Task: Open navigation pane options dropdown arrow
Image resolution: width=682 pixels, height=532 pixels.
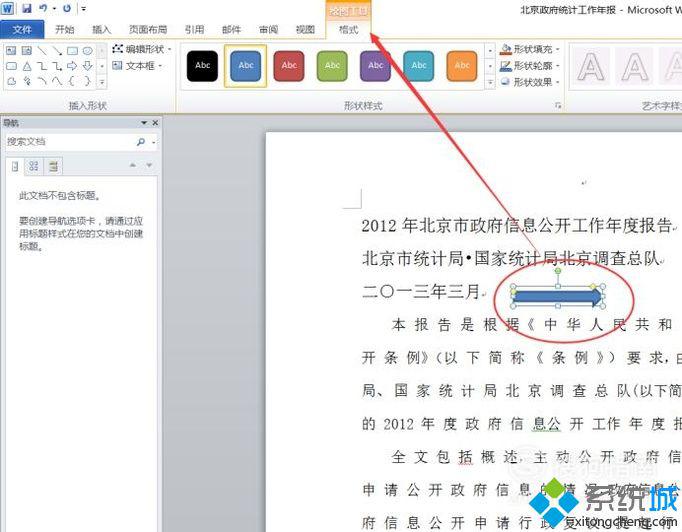Action: tap(144, 123)
